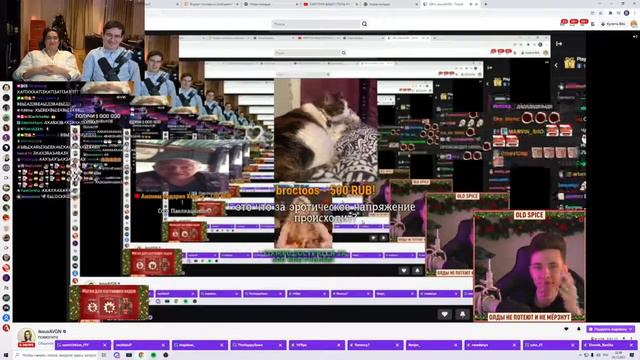The image size is (640, 360).
Task: Open the Windows Start menu
Action: click(x=6, y=355)
